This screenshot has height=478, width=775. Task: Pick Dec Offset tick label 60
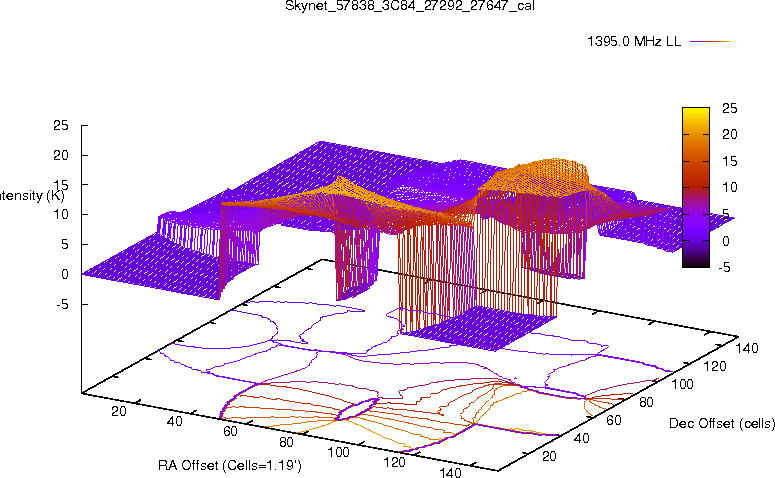[613, 420]
